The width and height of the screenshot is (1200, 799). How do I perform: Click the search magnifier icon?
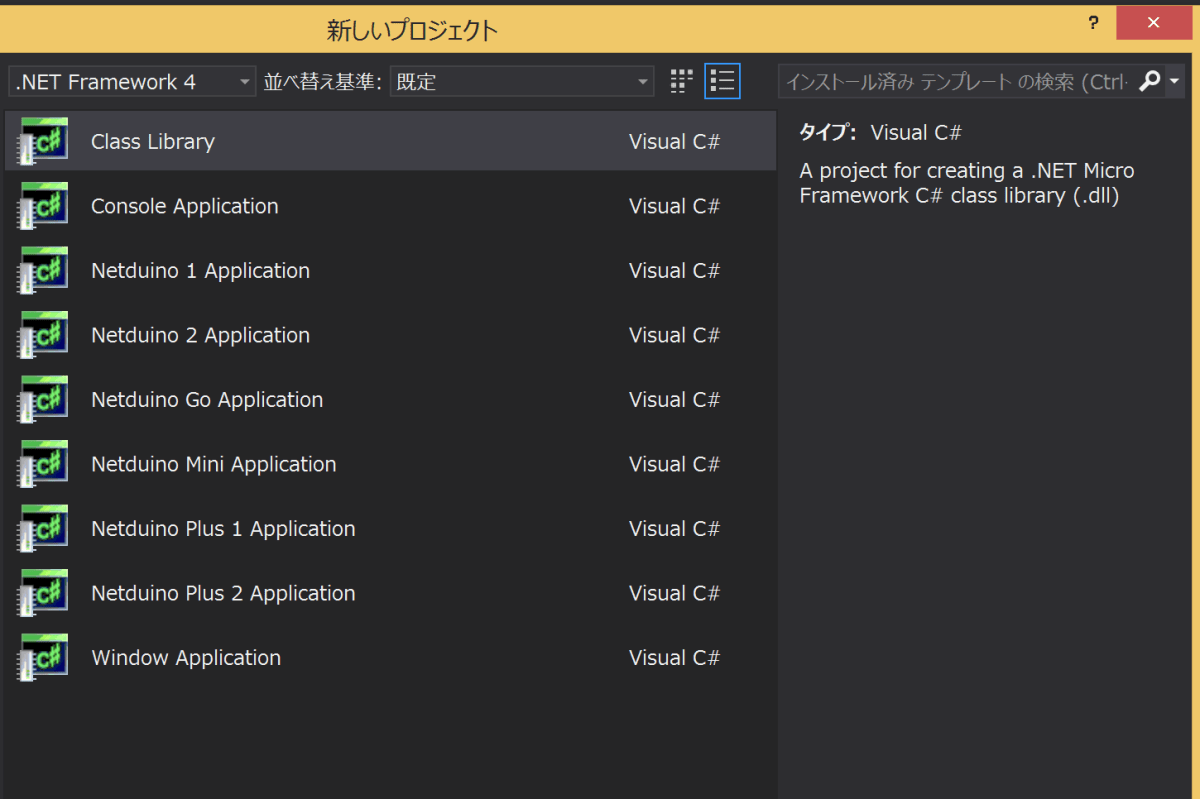(1150, 81)
